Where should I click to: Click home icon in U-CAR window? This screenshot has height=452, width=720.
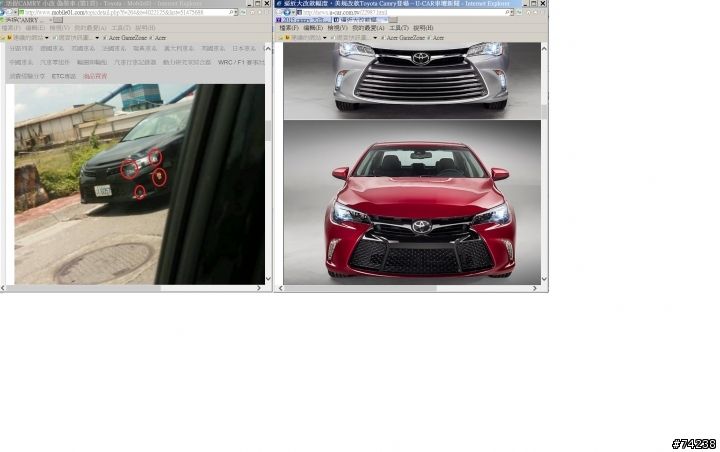click(x=528, y=12)
